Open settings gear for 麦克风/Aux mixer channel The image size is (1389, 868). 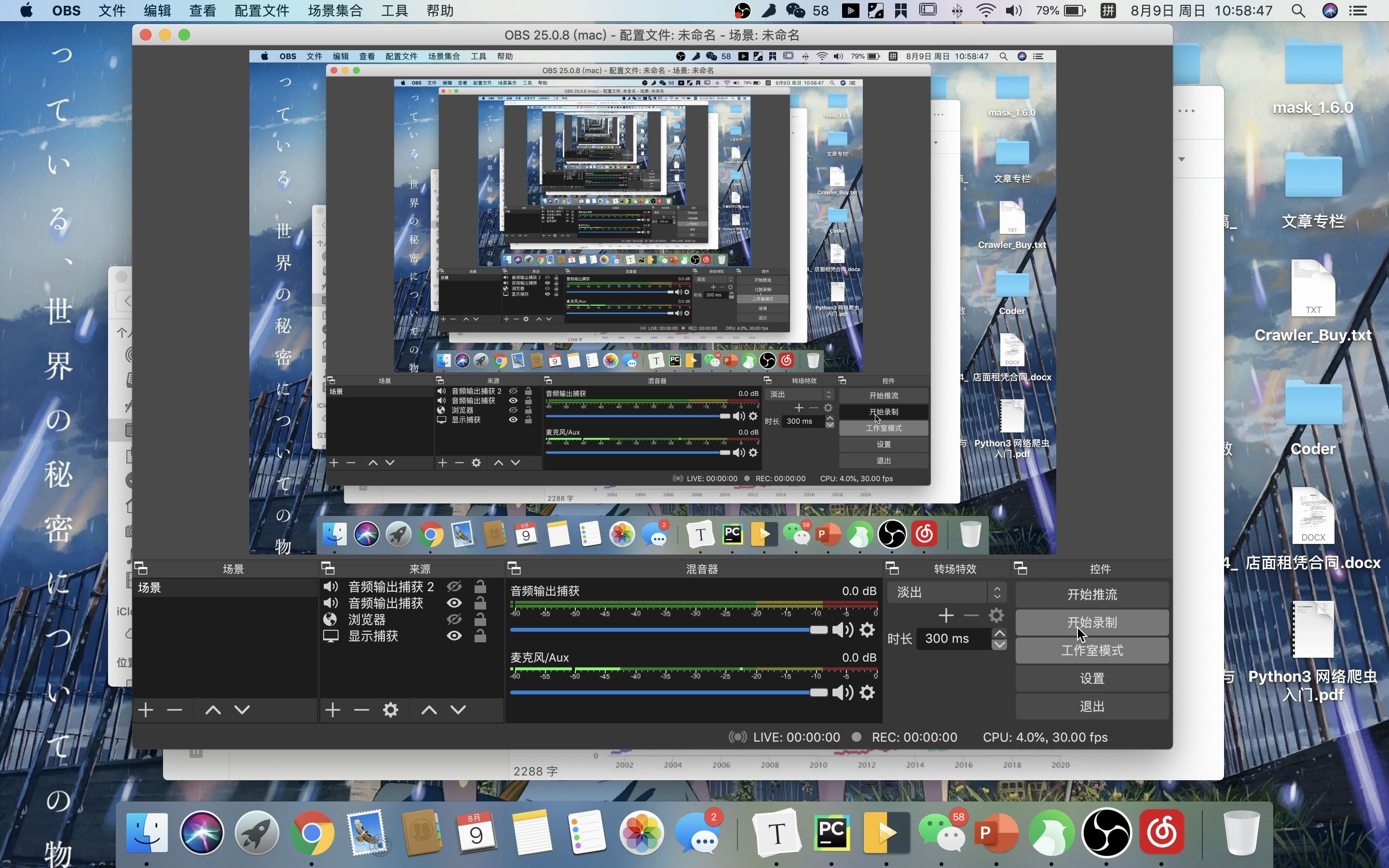coord(867,692)
